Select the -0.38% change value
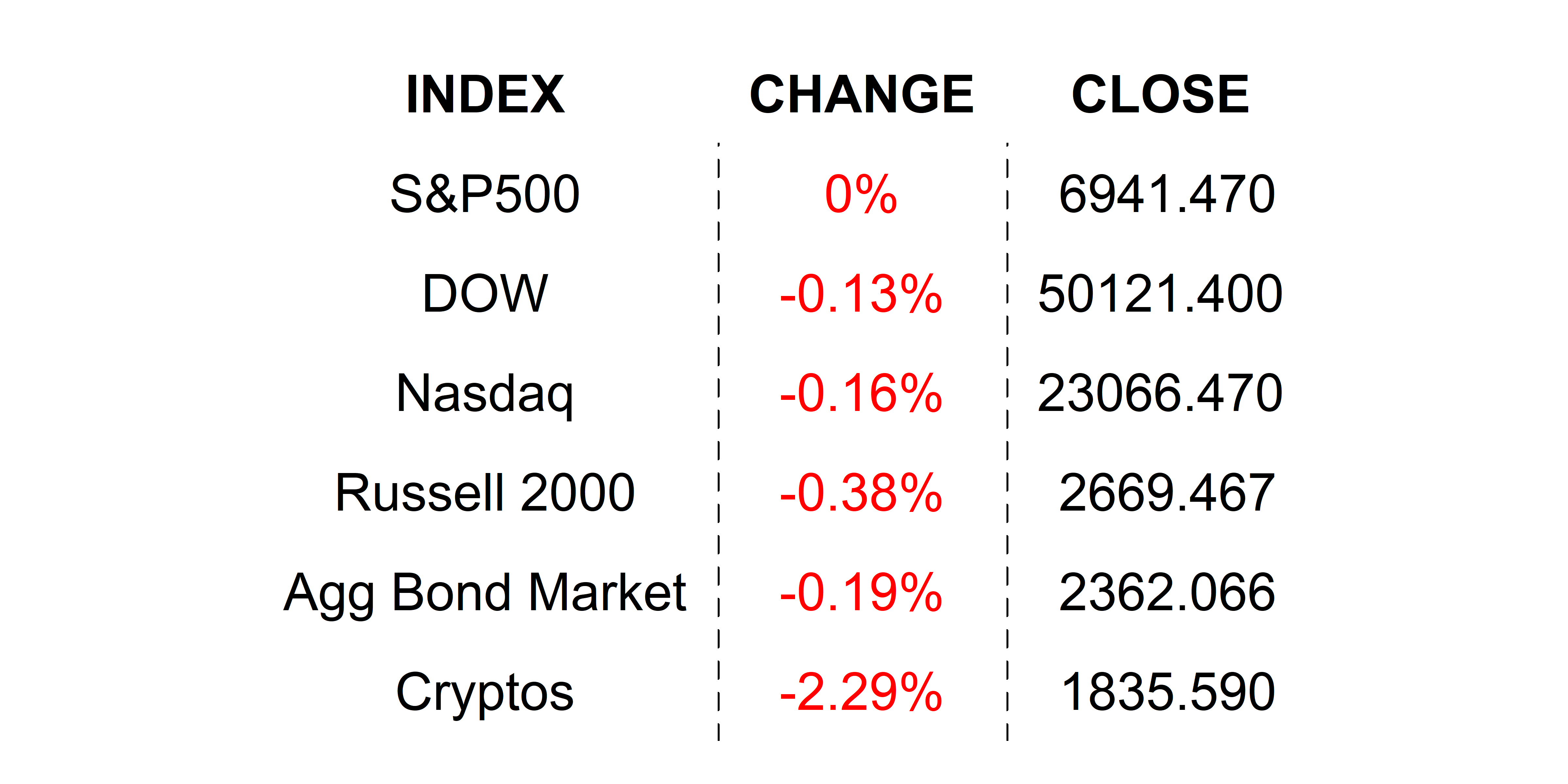This screenshot has height=784, width=1568. (x=861, y=492)
